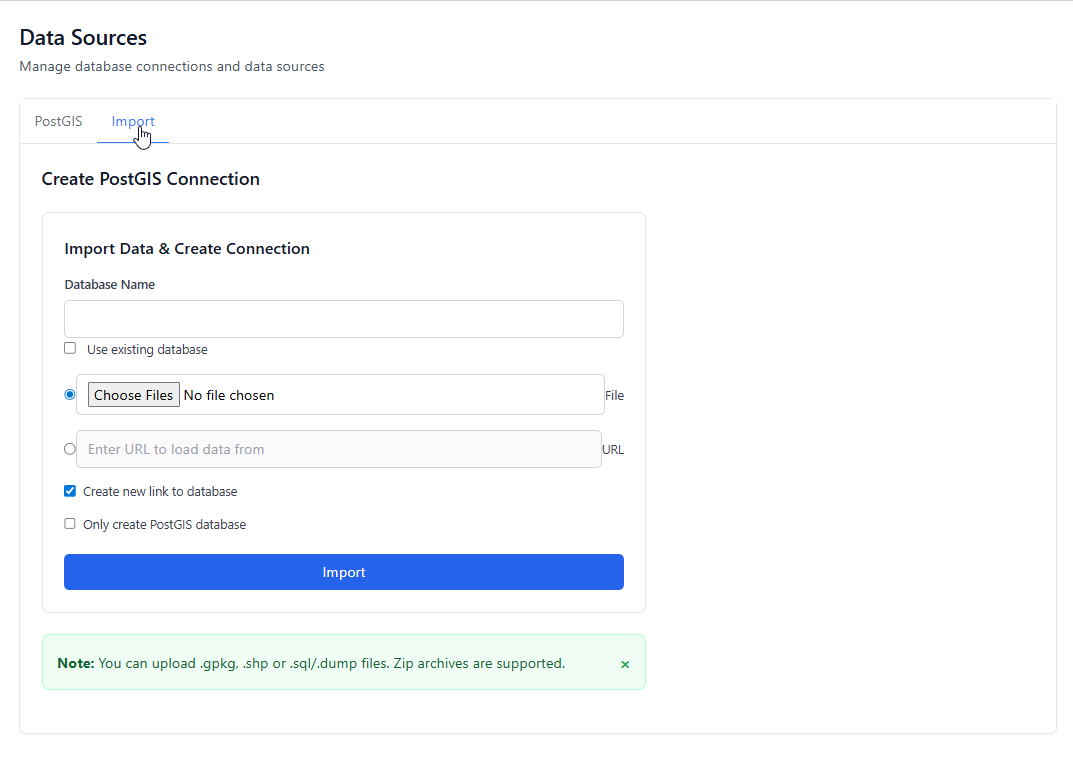
Task: Select the URL source radio button
Action: pos(70,449)
